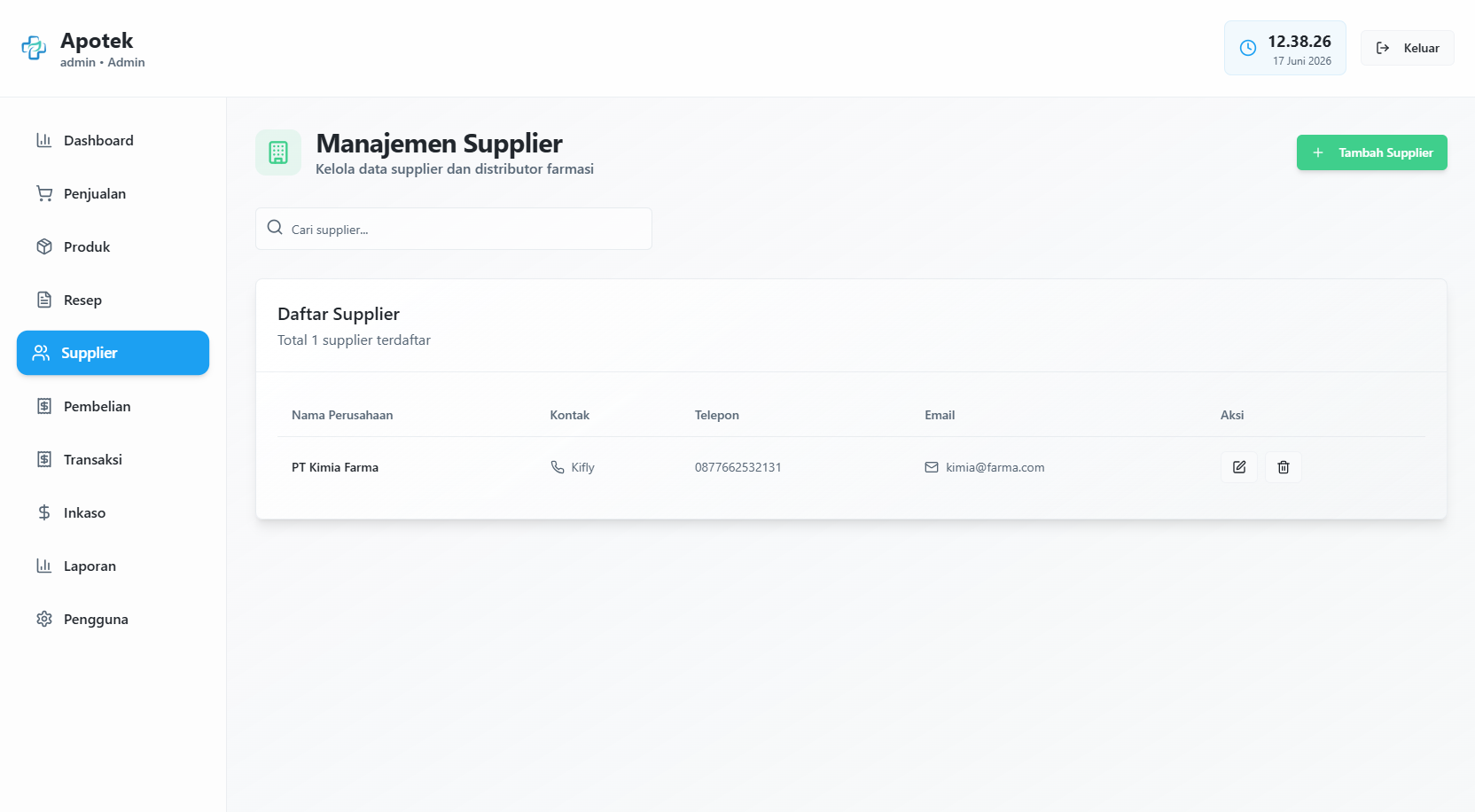Click the search magnifier icon
The image size is (1475, 812).
[275, 228]
